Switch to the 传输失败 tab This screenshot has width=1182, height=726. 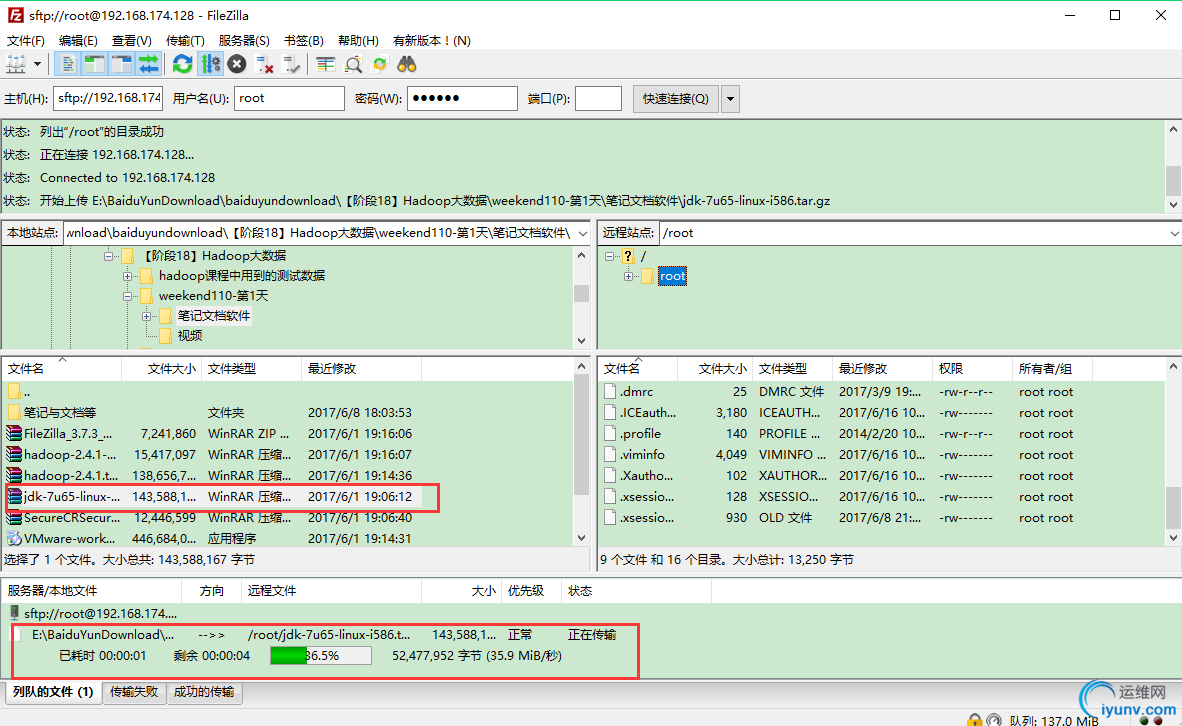click(134, 692)
